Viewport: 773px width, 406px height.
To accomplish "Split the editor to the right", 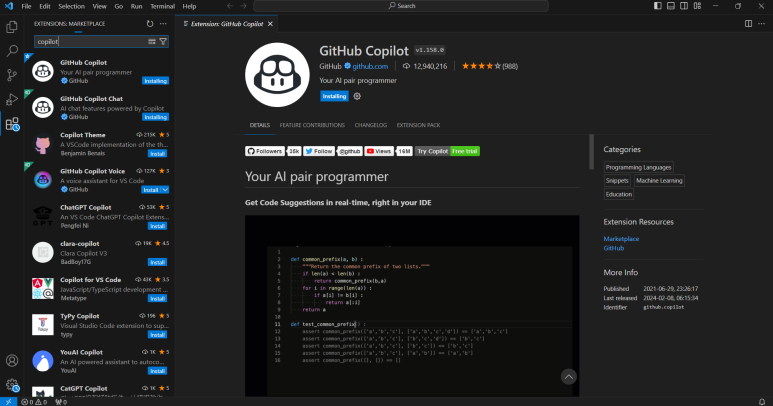I will (748, 24).
